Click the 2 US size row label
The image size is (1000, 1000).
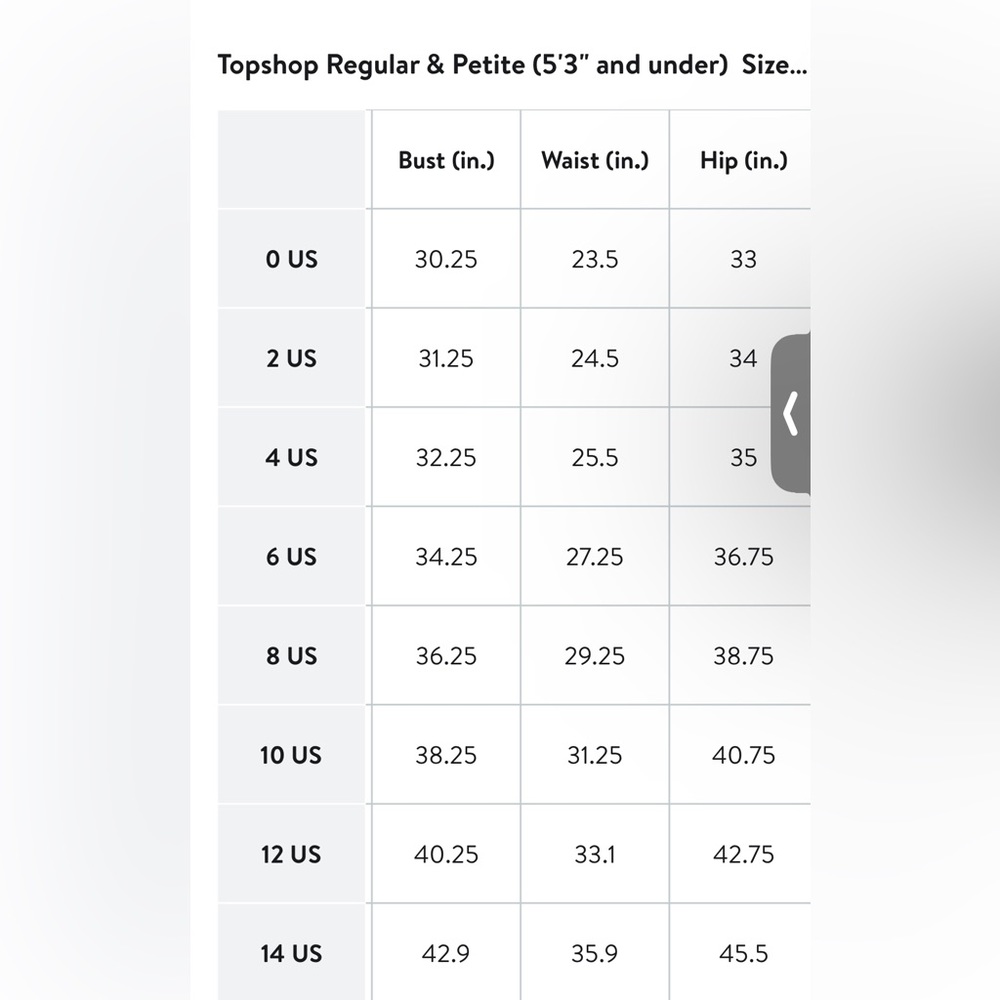click(x=291, y=358)
